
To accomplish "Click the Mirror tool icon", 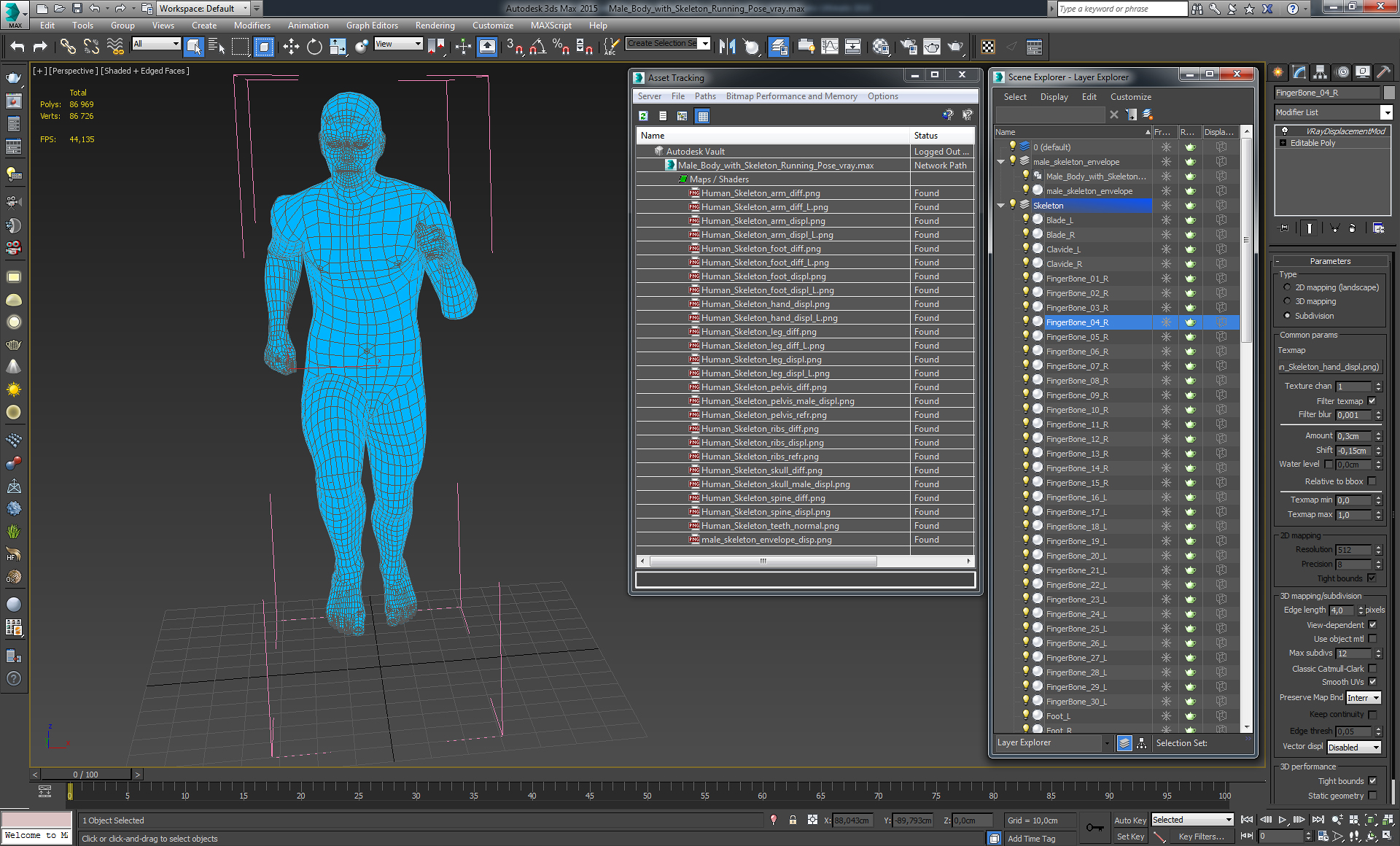I will click(727, 47).
